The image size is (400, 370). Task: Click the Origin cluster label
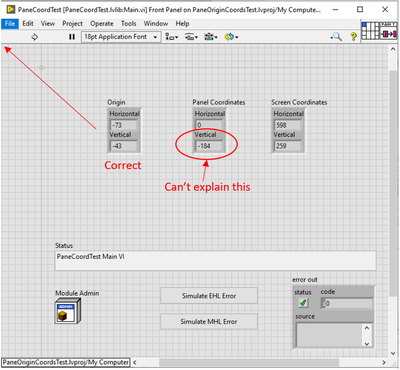coord(116,102)
